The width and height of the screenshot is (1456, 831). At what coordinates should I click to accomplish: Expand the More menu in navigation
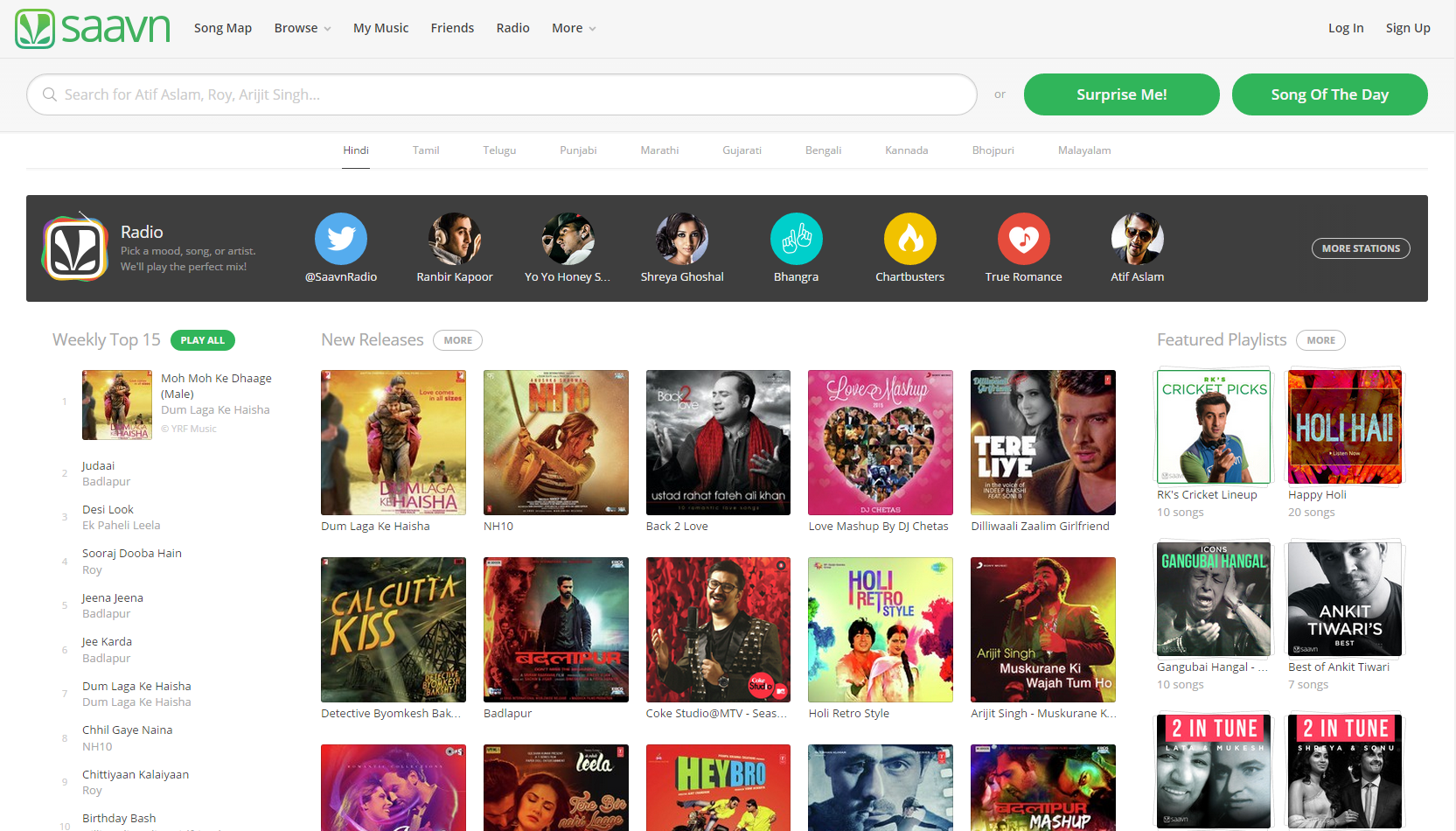(573, 28)
